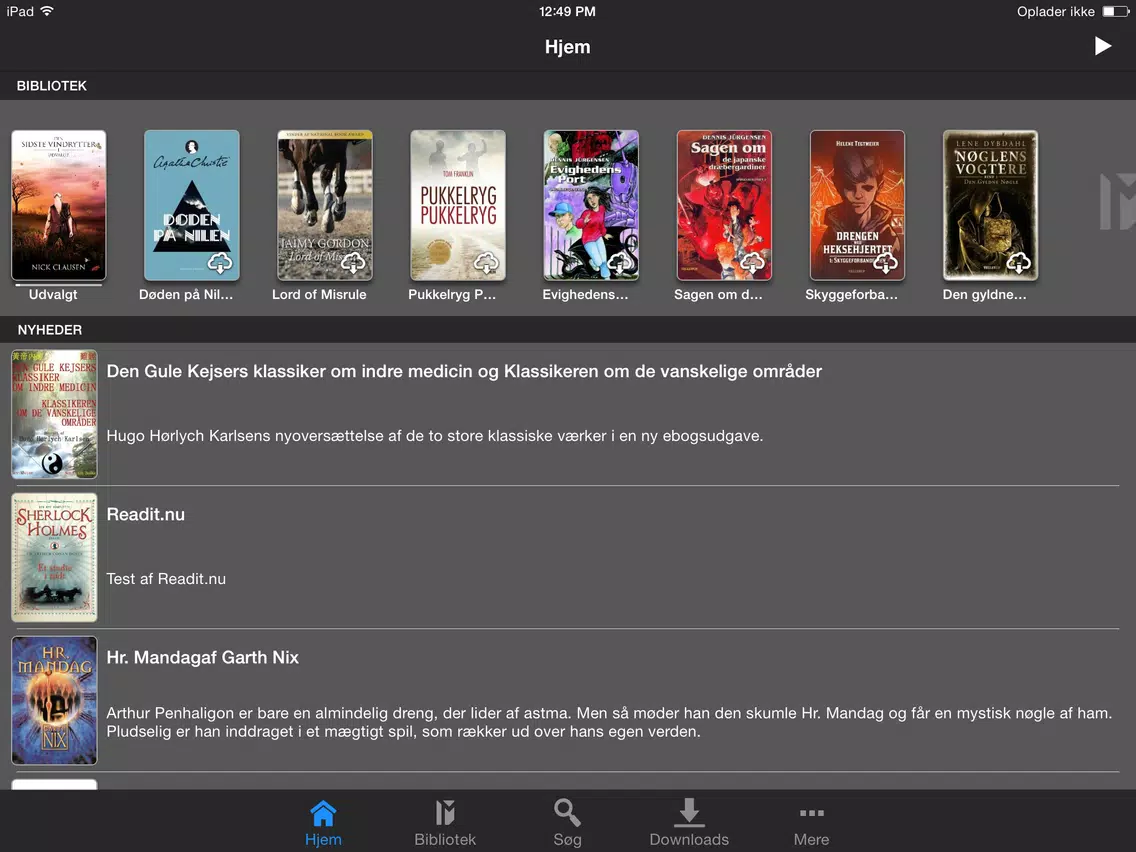This screenshot has height=852, width=1136.
Task: Open the Den Gule Kejsers klassiker news headline
Action: (x=464, y=371)
